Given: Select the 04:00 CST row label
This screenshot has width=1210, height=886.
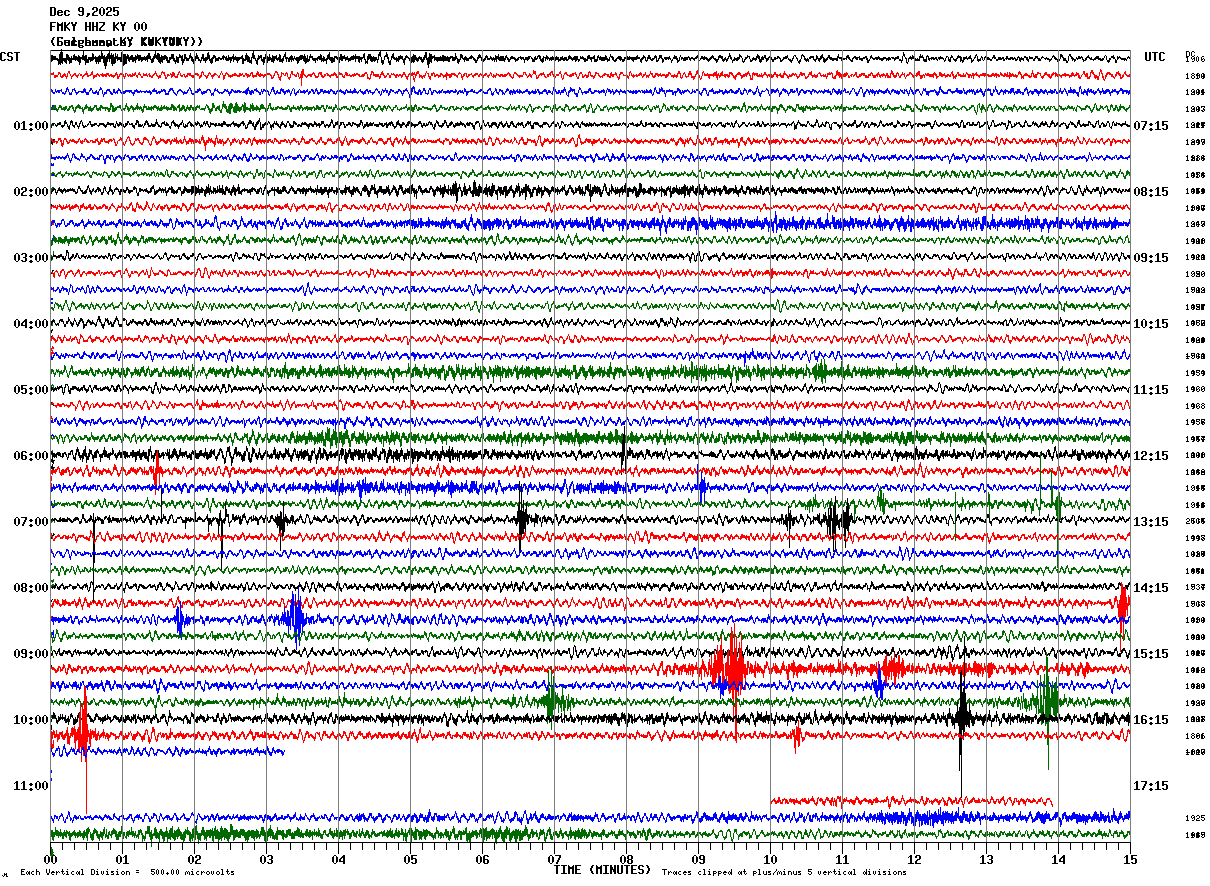Looking at the screenshot, I should (31, 324).
